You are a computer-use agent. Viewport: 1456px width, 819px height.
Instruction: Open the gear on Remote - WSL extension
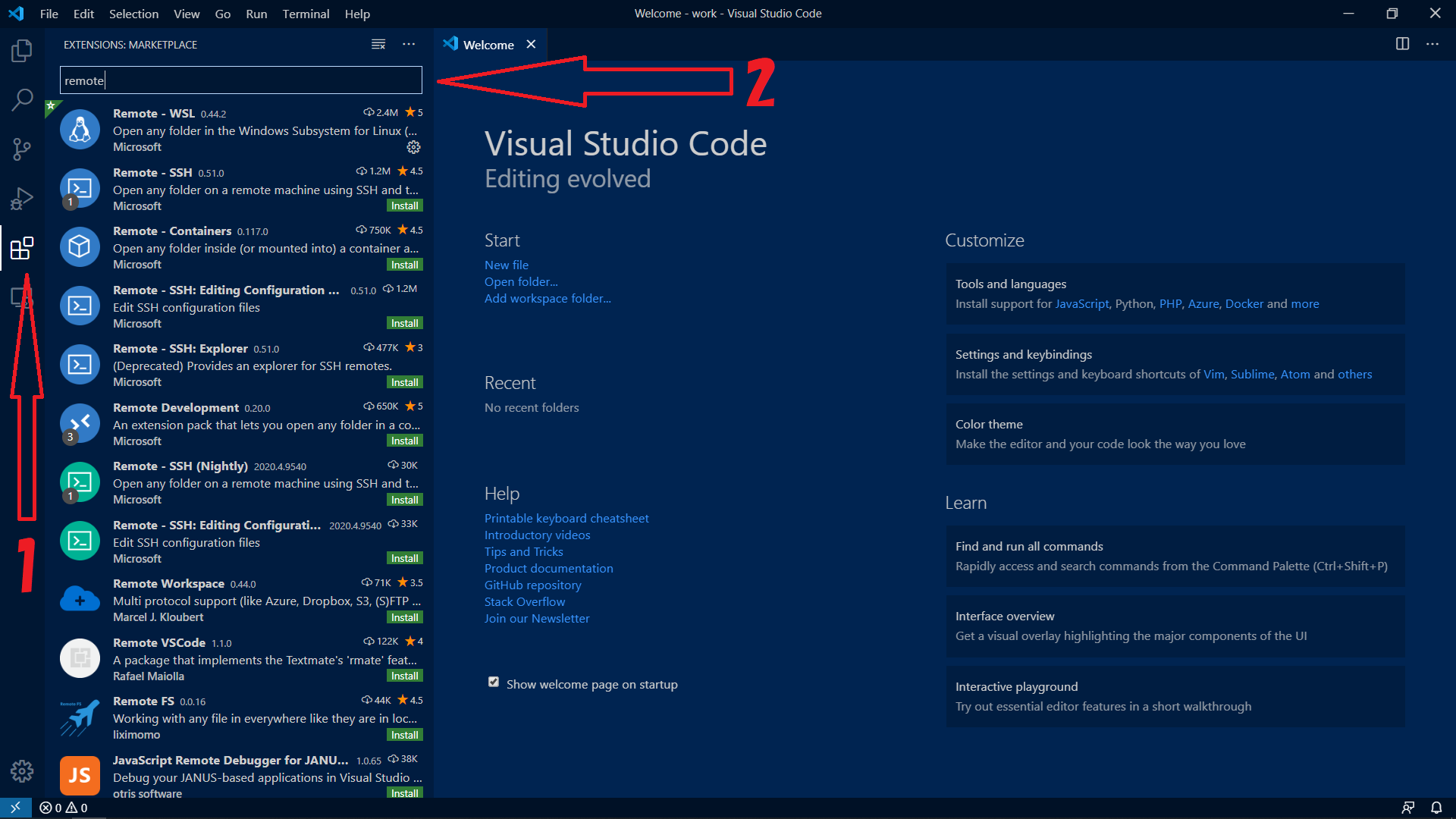pos(413,147)
